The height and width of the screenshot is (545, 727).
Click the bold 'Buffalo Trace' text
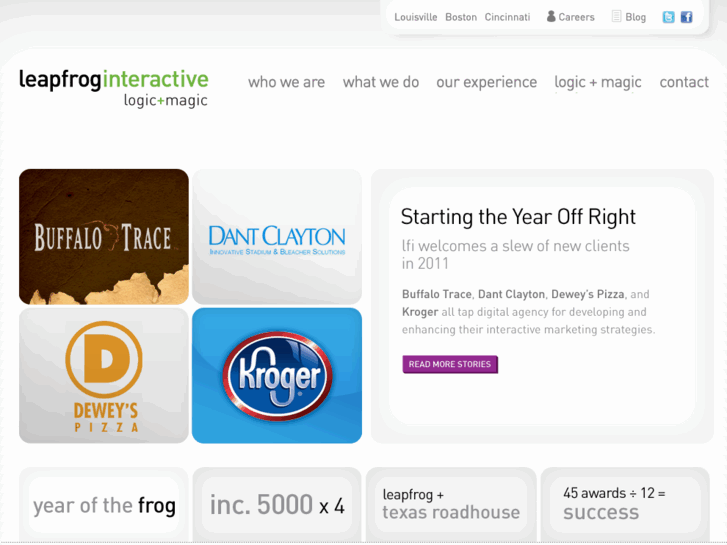[x=436, y=294]
